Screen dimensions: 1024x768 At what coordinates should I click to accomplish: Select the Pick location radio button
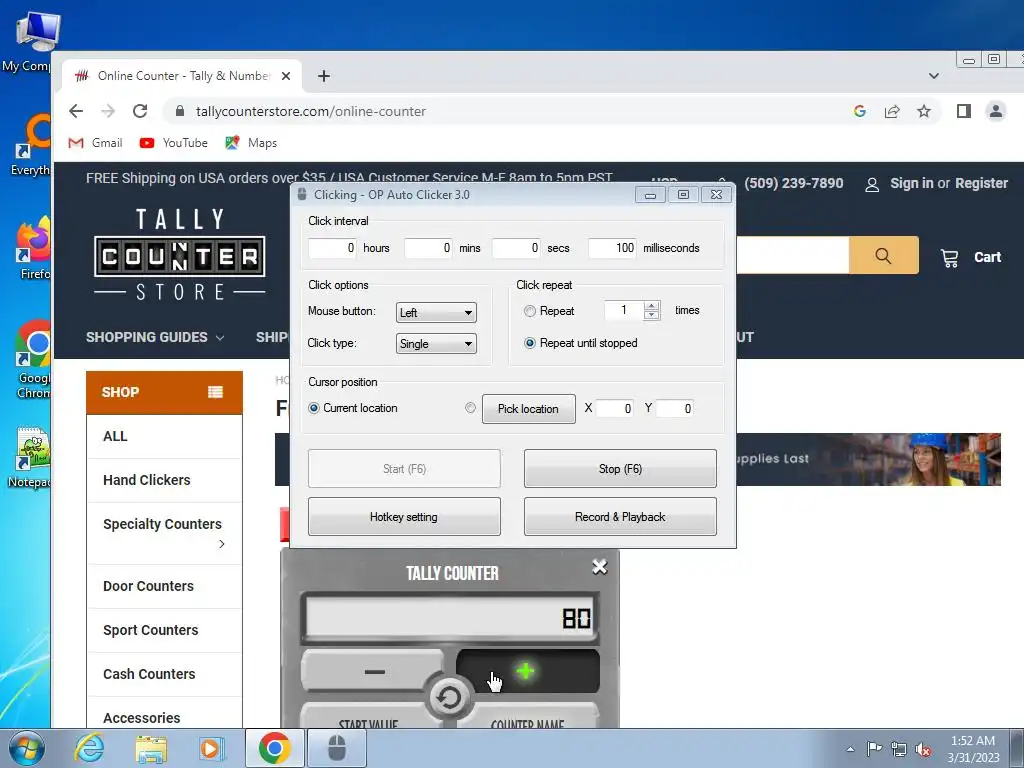tap(470, 408)
